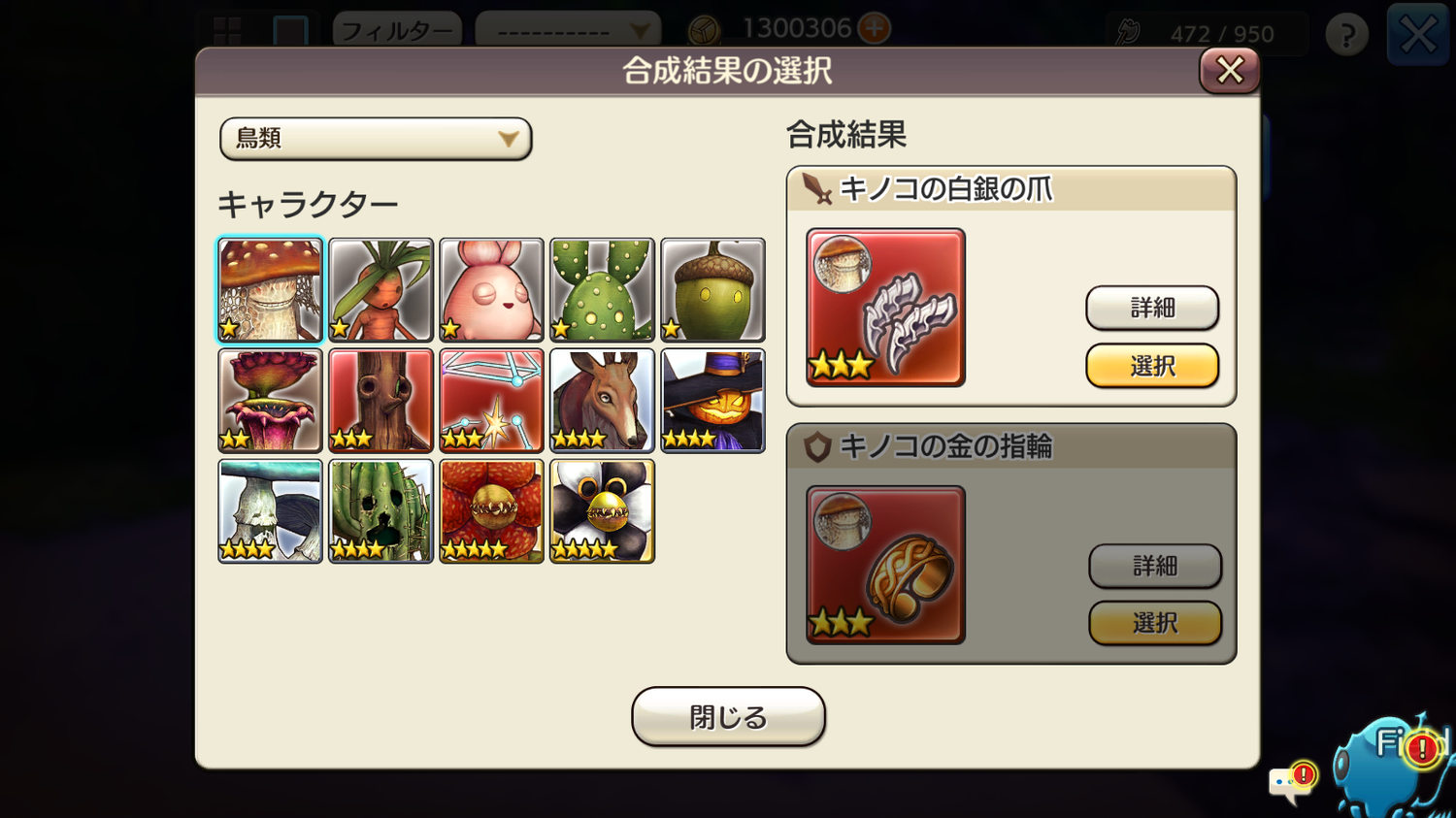Click 選択 for キノコの白銀の爪

point(1152,366)
